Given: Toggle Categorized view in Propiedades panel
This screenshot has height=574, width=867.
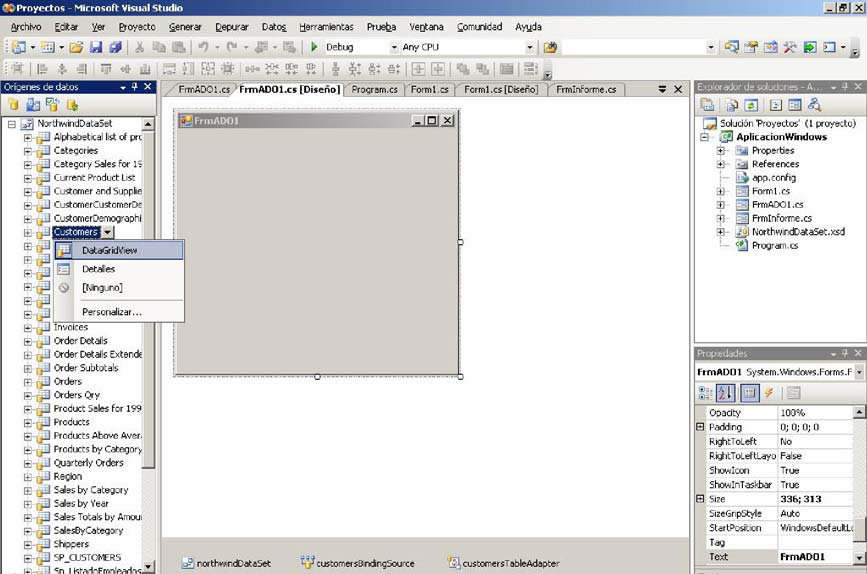Looking at the screenshot, I should tap(705, 393).
